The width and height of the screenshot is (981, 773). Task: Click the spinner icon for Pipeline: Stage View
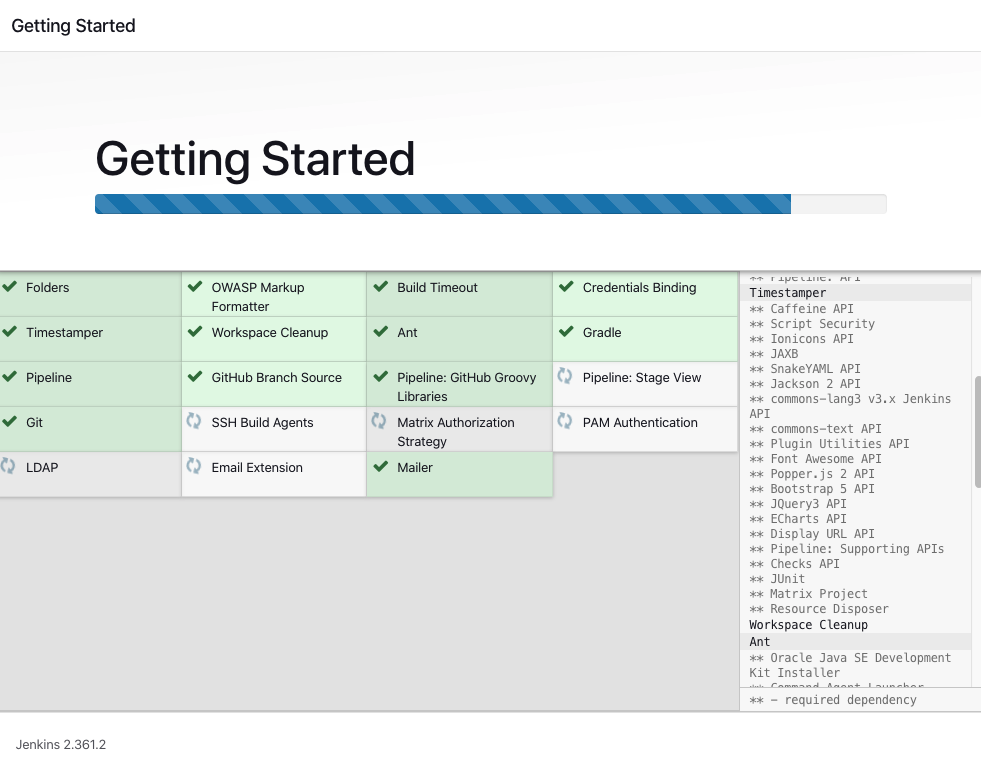[565, 375]
